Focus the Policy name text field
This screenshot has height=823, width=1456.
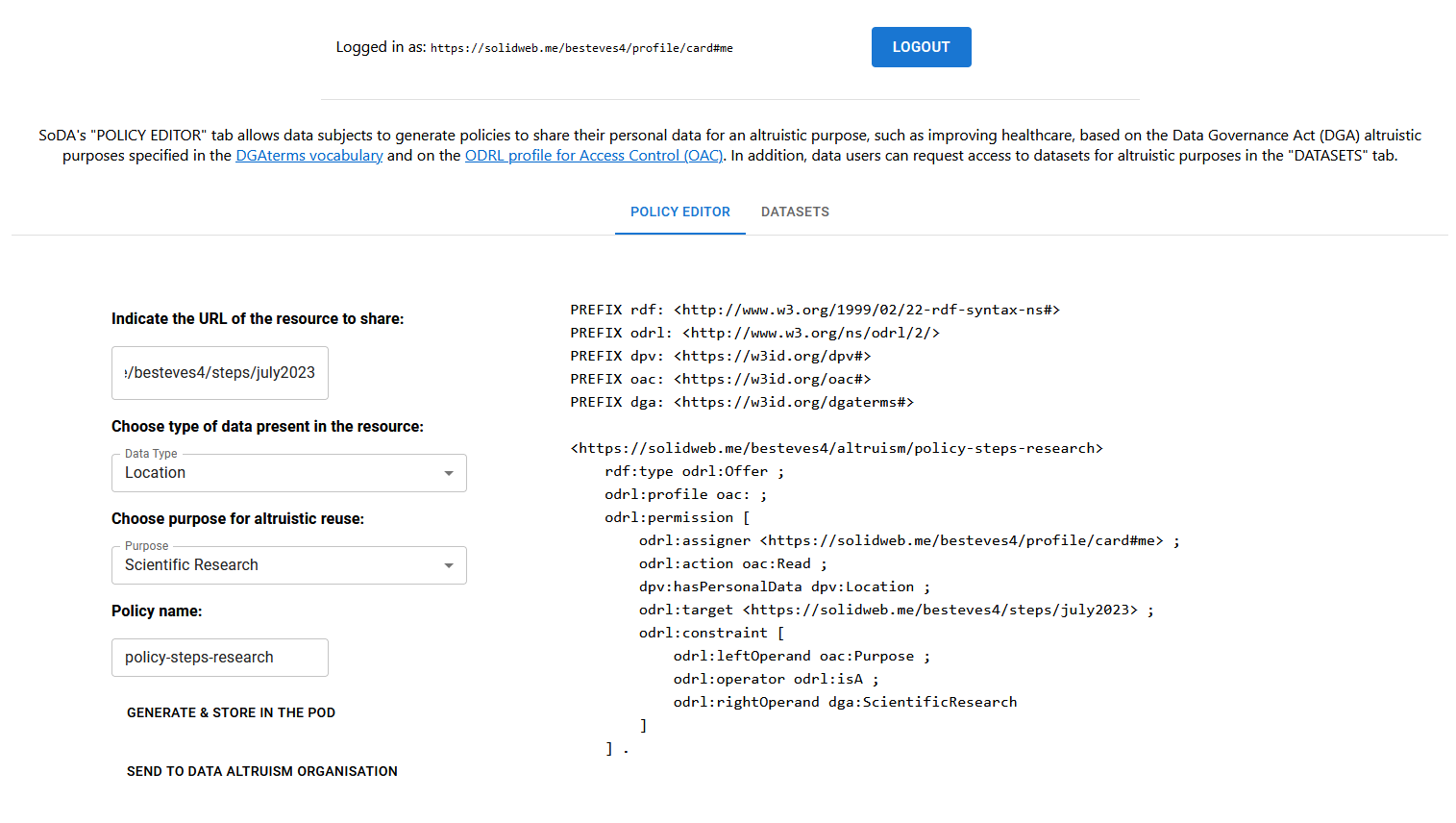coord(220,658)
